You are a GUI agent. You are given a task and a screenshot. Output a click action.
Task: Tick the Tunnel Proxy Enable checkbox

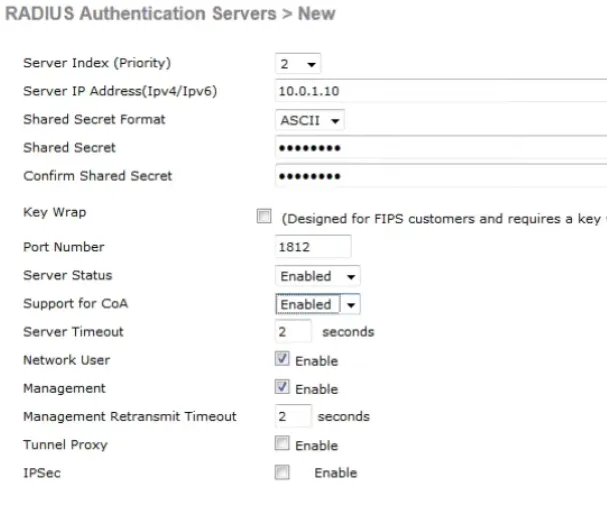(282, 444)
